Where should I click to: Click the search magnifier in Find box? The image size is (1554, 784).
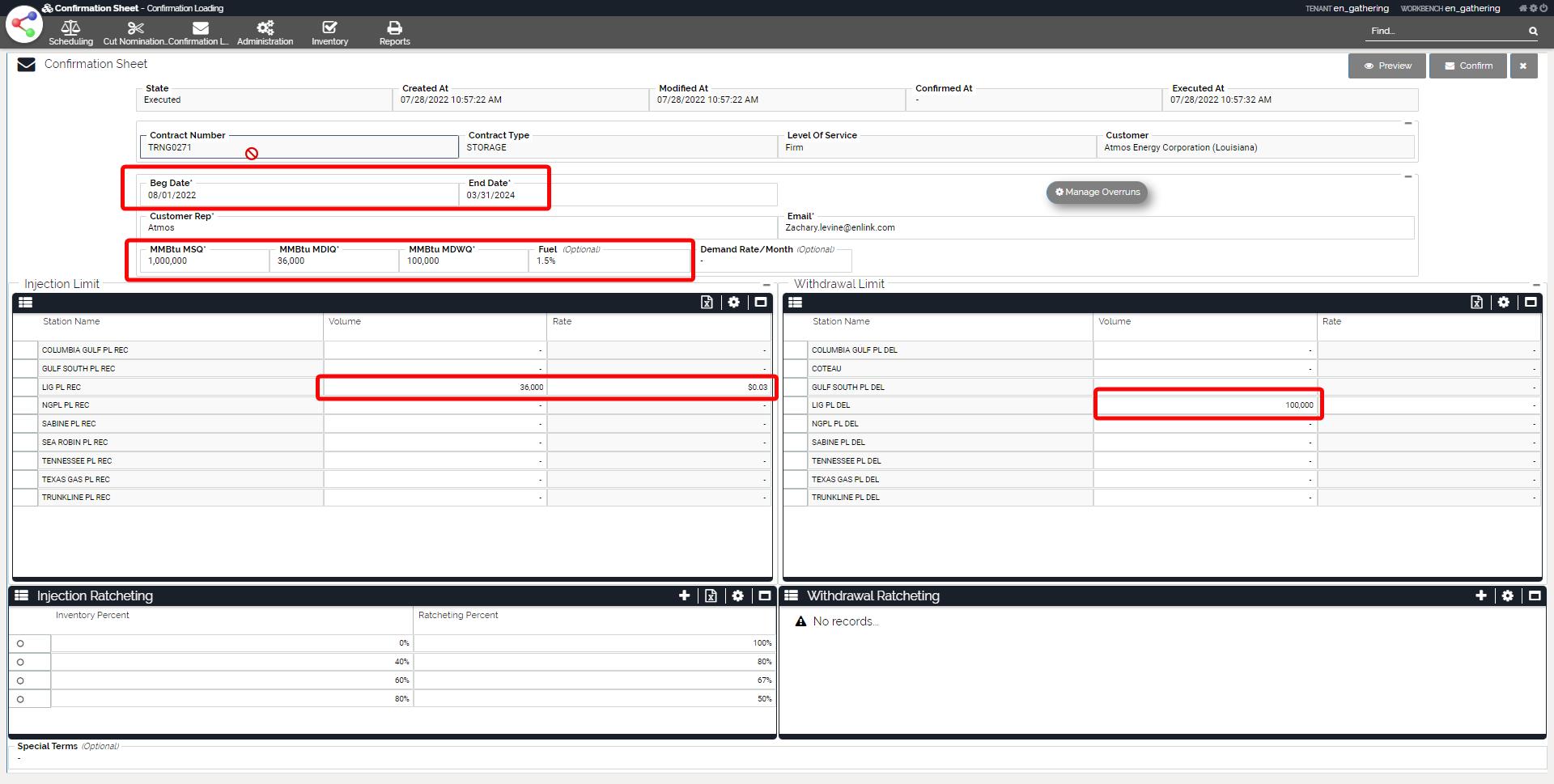[x=1532, y=32]
